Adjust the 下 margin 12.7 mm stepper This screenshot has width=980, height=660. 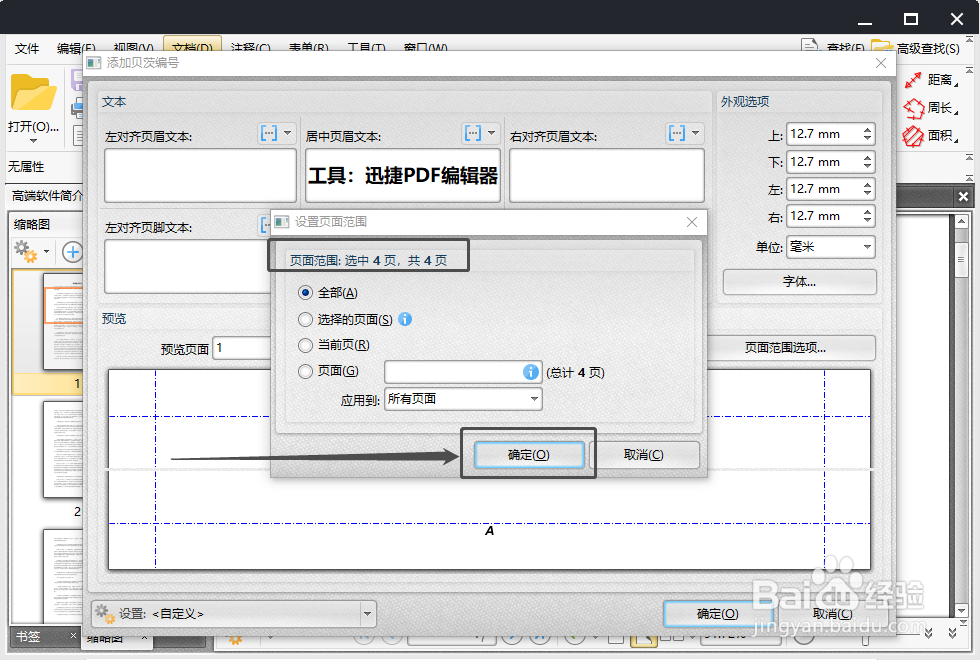tap(868, 162)
